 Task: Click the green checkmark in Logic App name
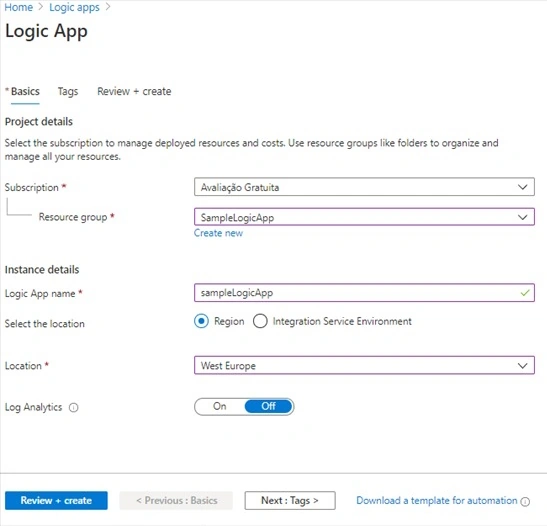525,293
